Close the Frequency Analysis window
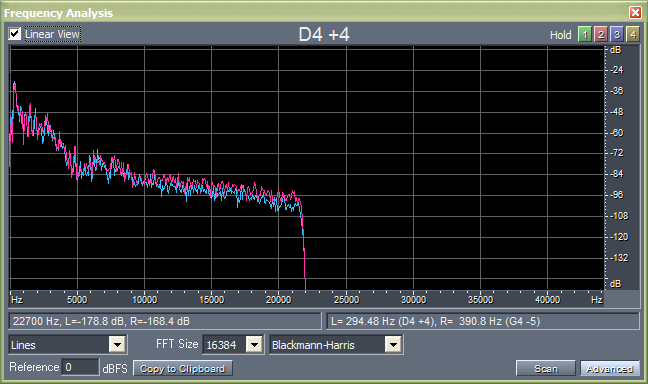The height and width of the screenshot is (384, 648). coord(635,12)
